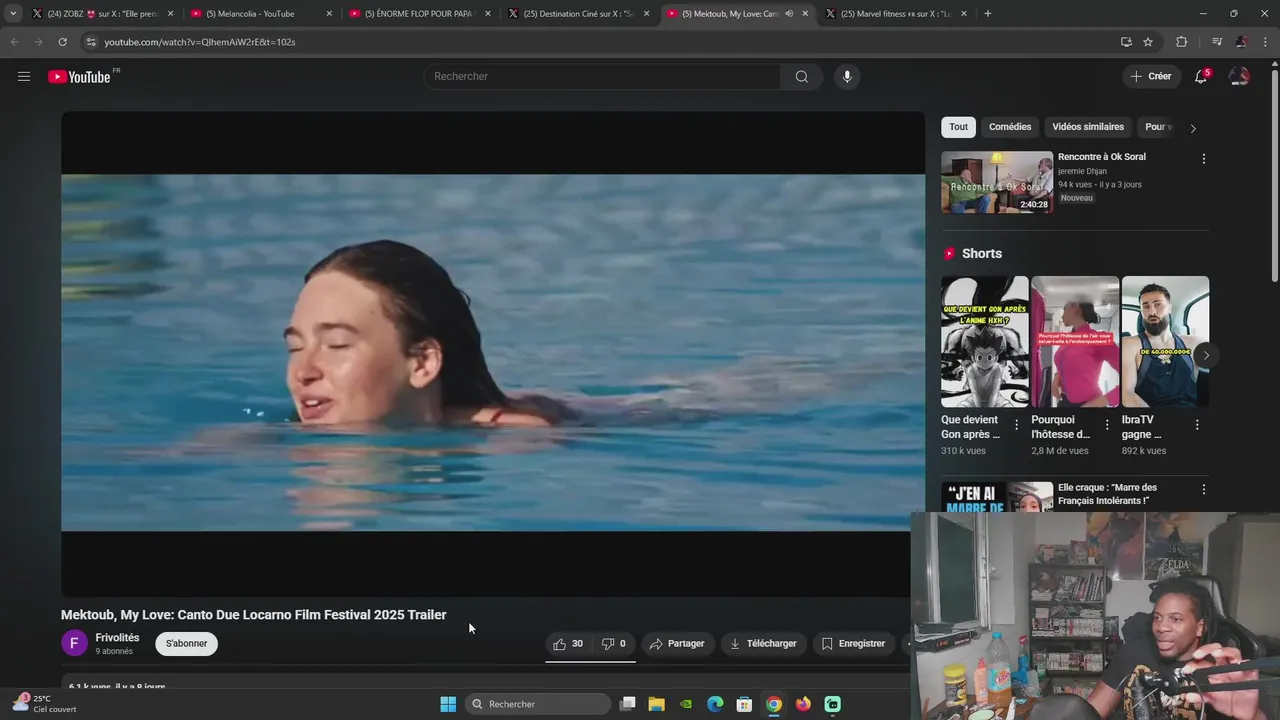Open options for 'Elle craque' video
The width and height of the screenshot is (1280, 720).
(x=1203, y=490)
